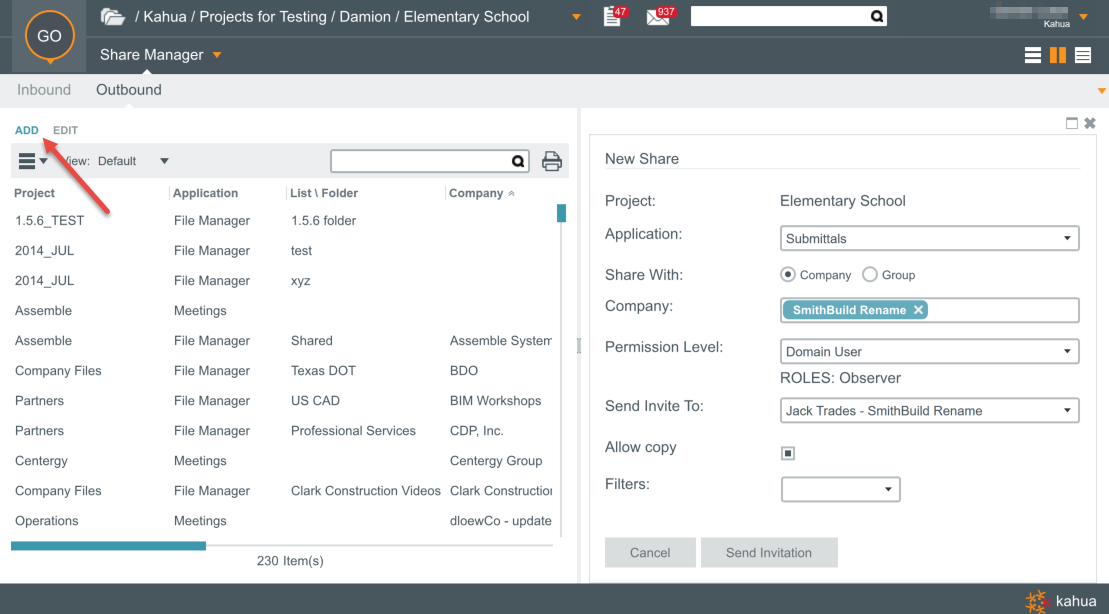Remove SmithBuild Rename company tag

click(919, 310)
